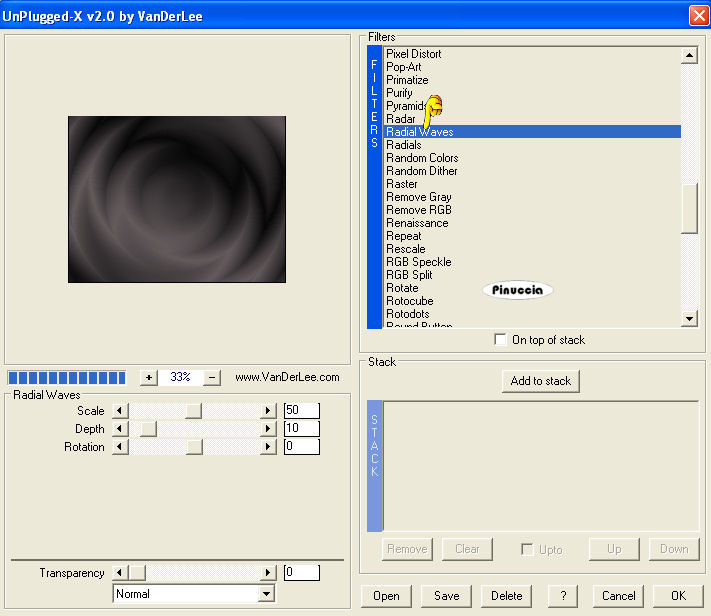Image resolution: width=711 pixels, height=616 pixels.
Task: Open the help question mark button
Action: click(563, 596)
